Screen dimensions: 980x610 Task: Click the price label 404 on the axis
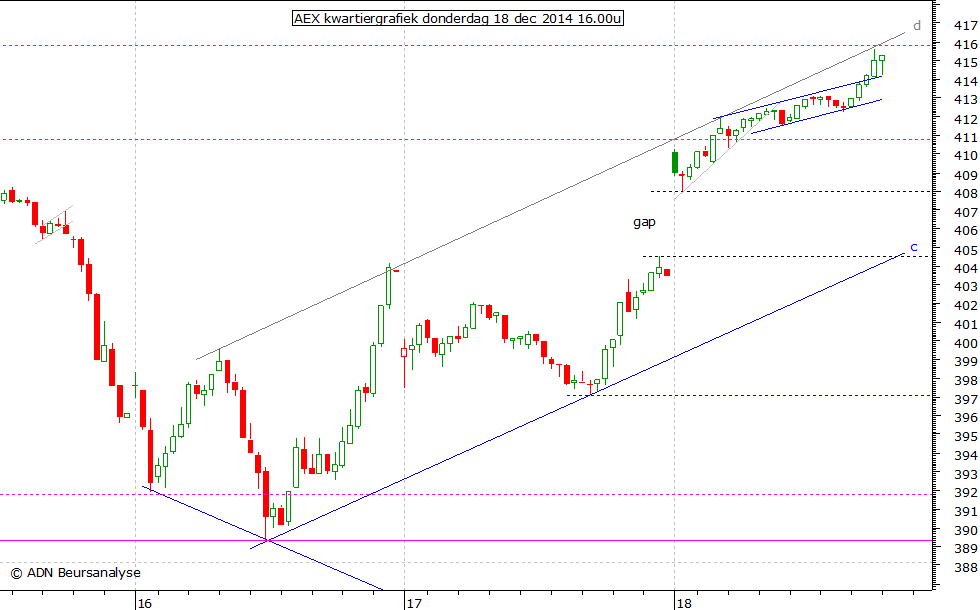click(966, 269)
